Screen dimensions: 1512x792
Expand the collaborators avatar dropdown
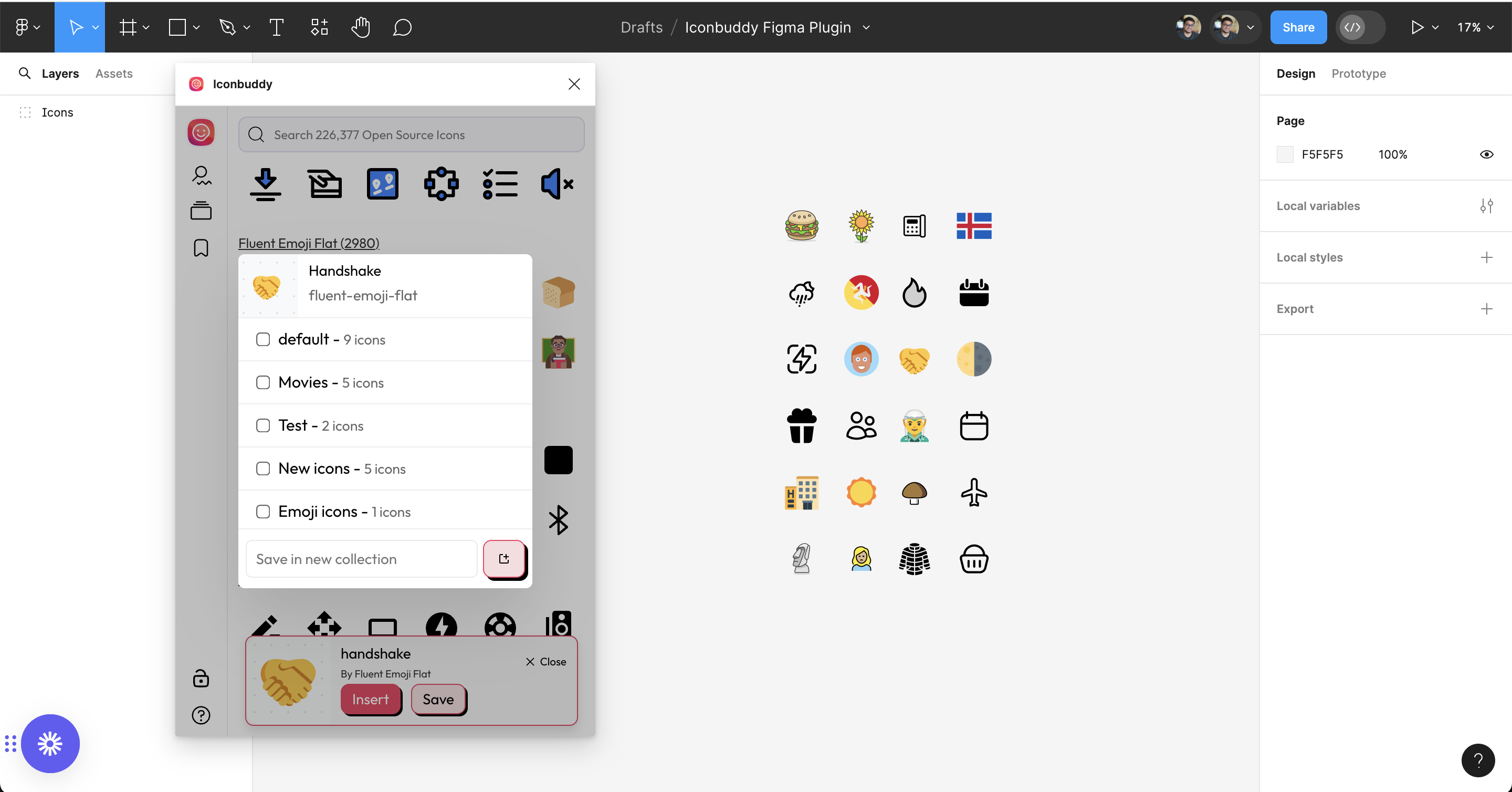pyautogui.click(x=1251, y=28)
